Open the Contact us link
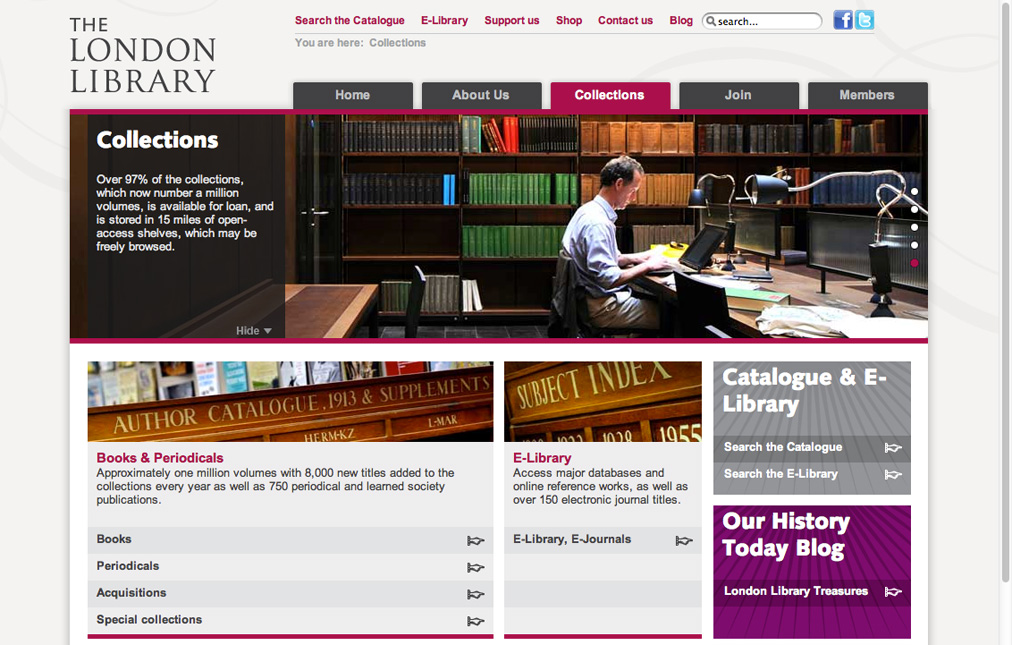This screenshot has width=1012, height=645. click(x=625, y=21)
